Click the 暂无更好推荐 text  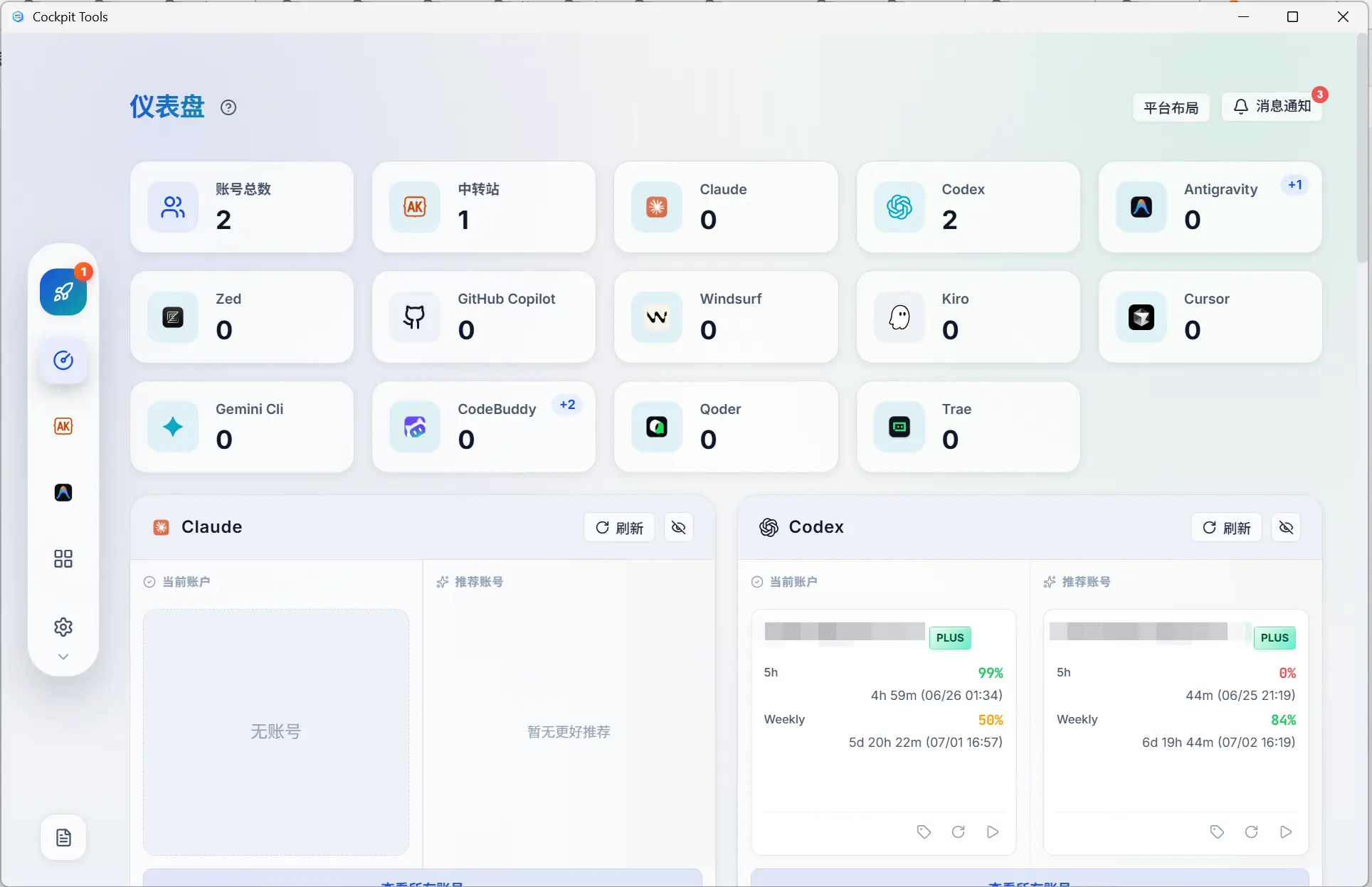(569, 732)
